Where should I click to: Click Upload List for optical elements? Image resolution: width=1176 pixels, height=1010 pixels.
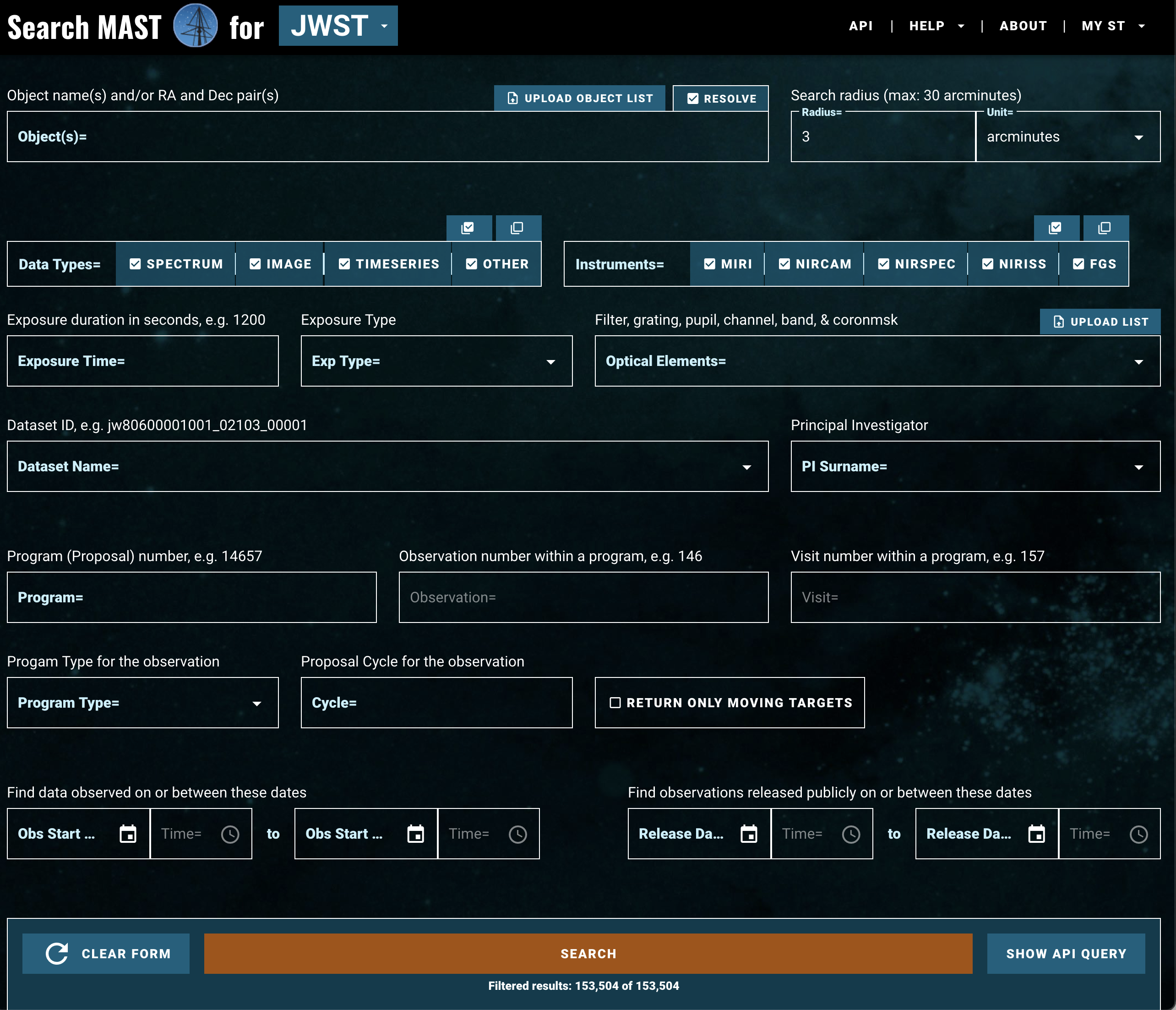pos(1100,322)
